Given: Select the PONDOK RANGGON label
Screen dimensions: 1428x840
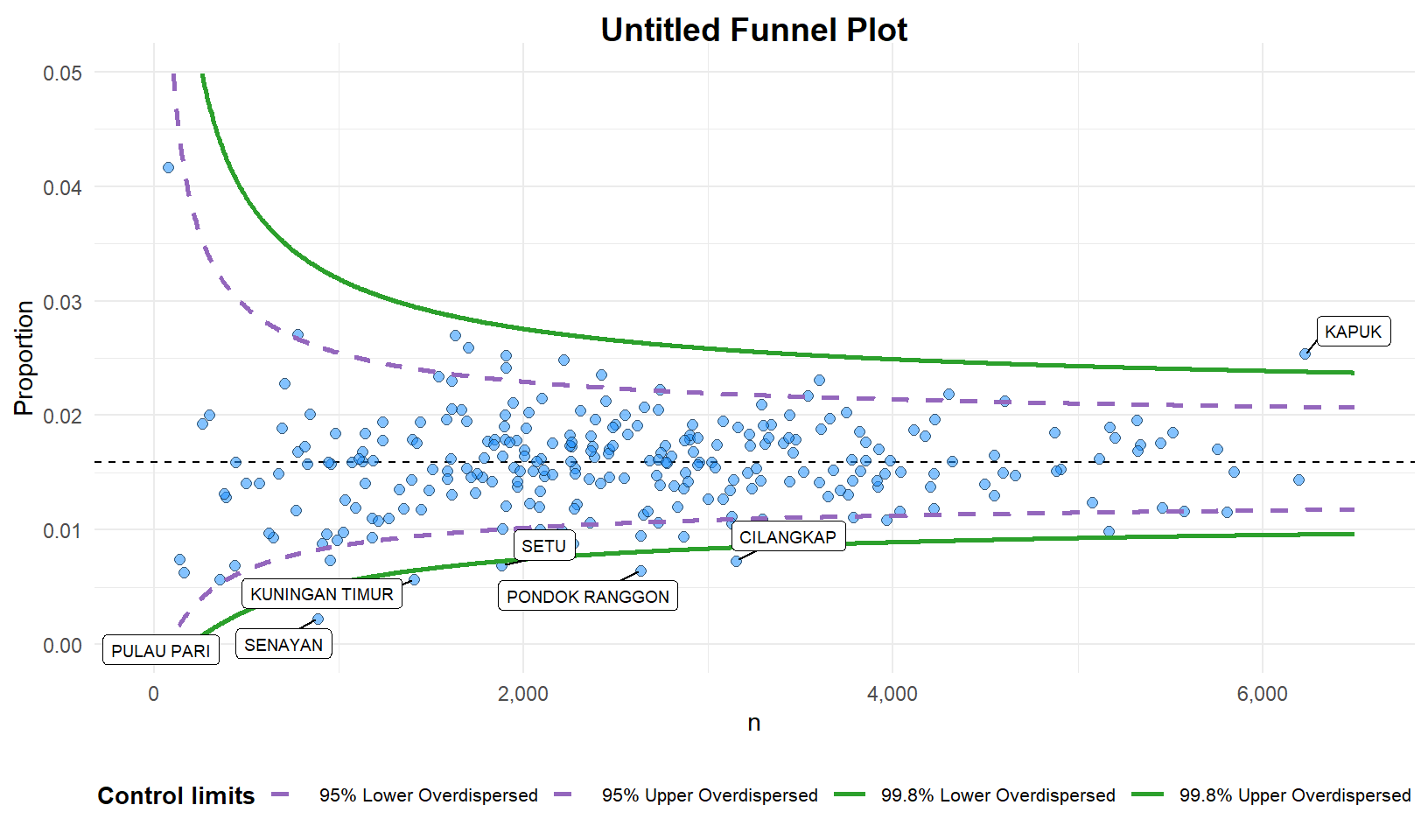Looking at the screenshot, I should click(587, 597).
